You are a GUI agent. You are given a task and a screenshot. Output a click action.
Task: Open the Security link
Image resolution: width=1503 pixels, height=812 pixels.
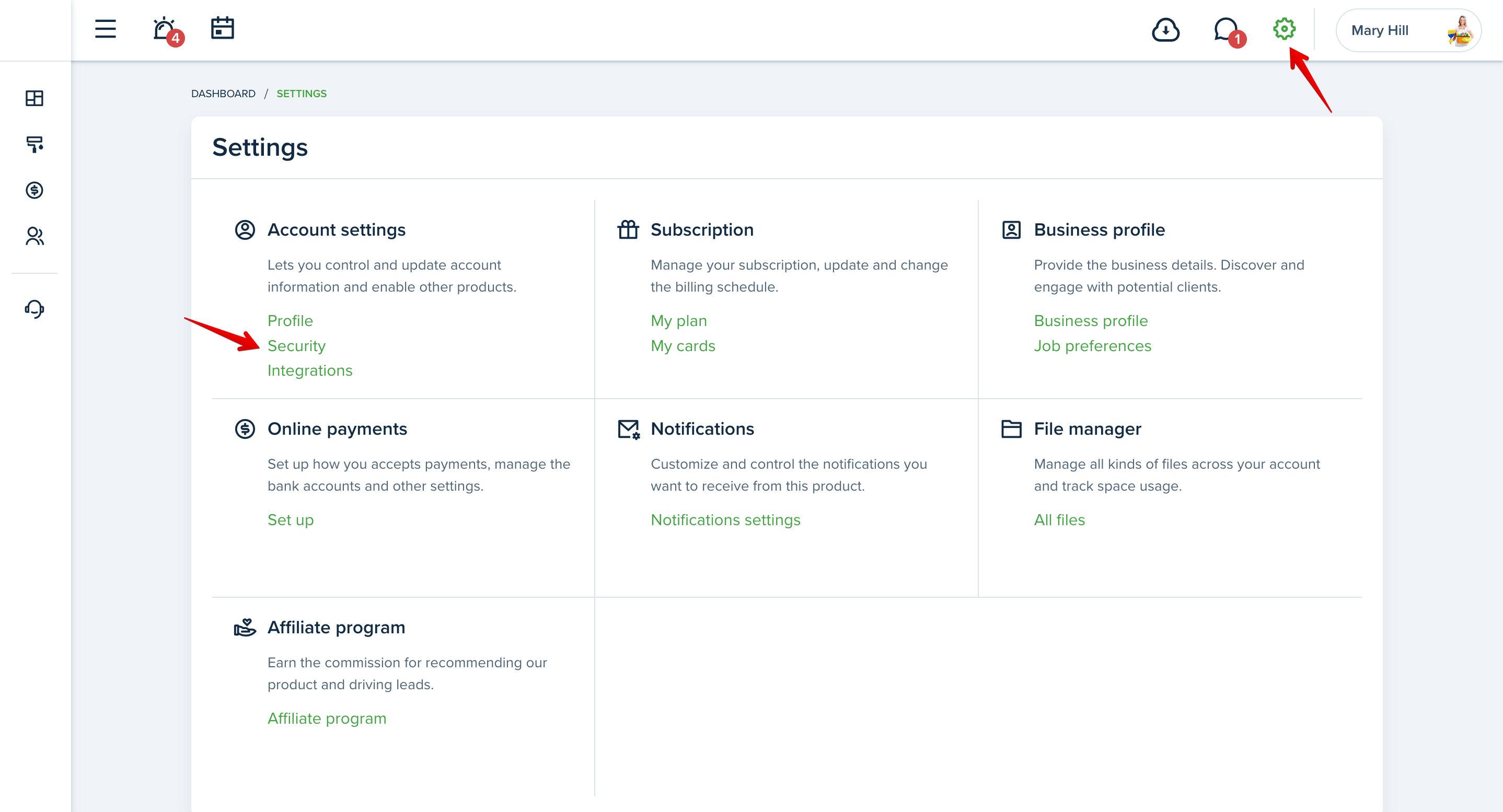tap(296, 346)
